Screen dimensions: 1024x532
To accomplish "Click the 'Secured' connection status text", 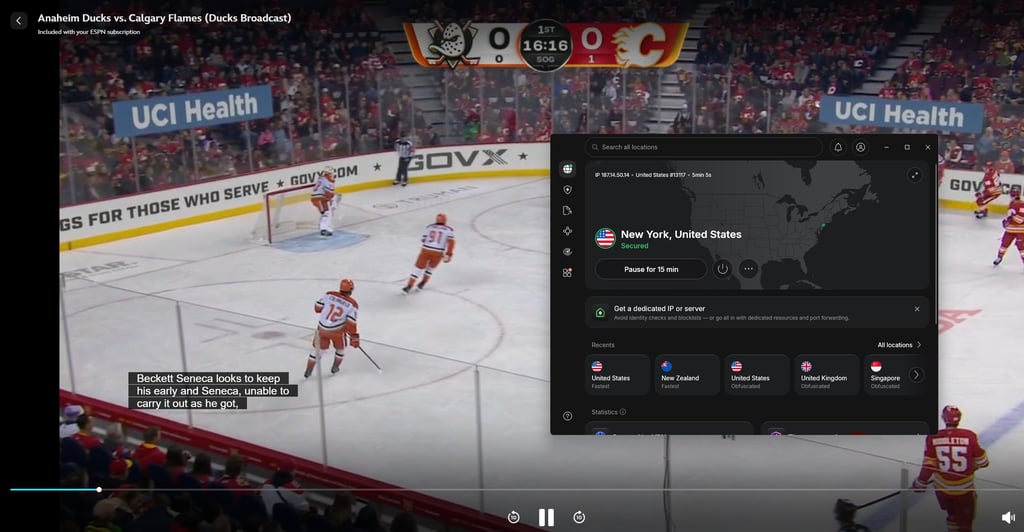I will (634, 246).
